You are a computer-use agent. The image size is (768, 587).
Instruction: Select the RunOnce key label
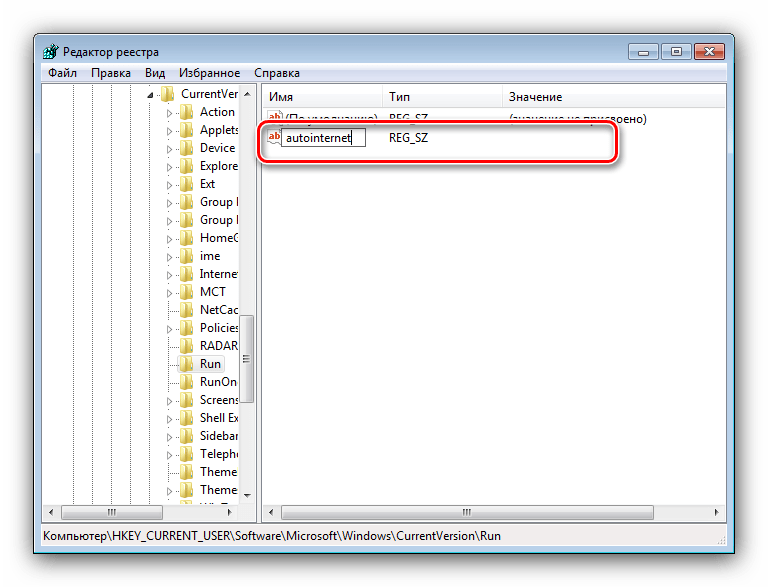[x=218, y=382]
